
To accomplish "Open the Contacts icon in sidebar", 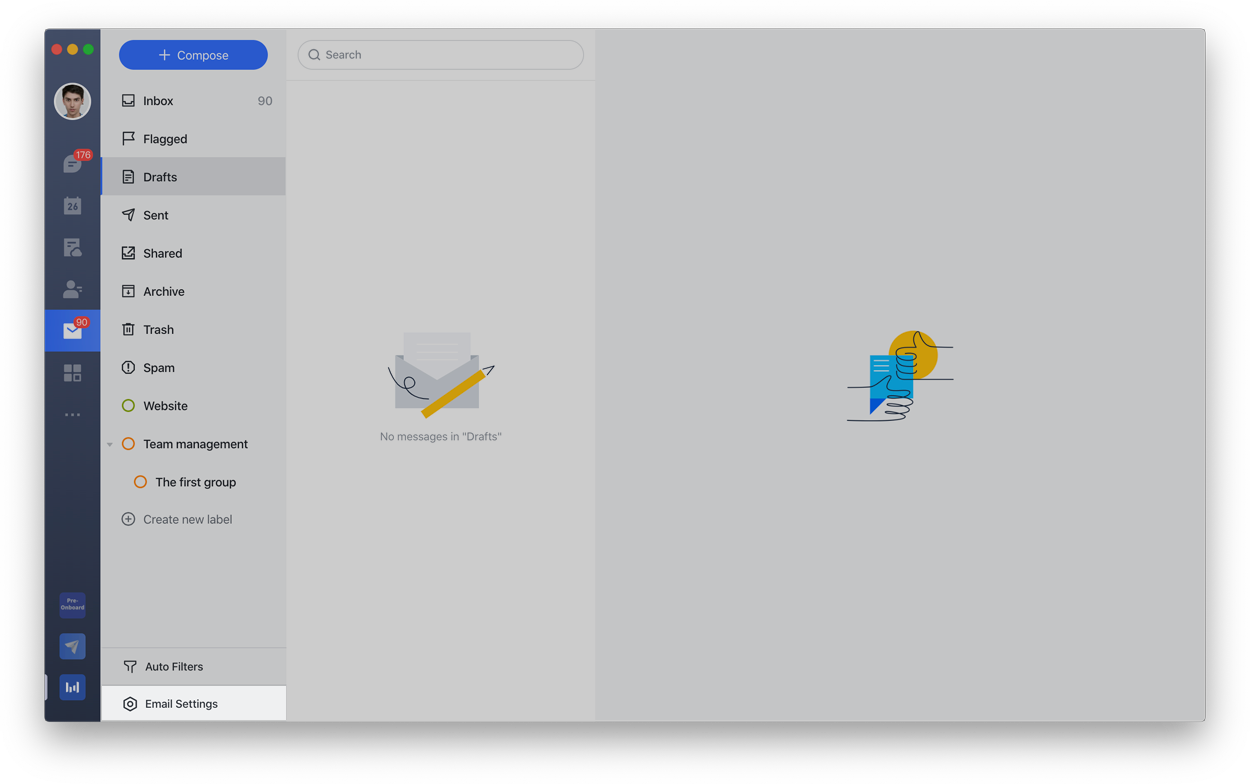I will pos(72,289).
